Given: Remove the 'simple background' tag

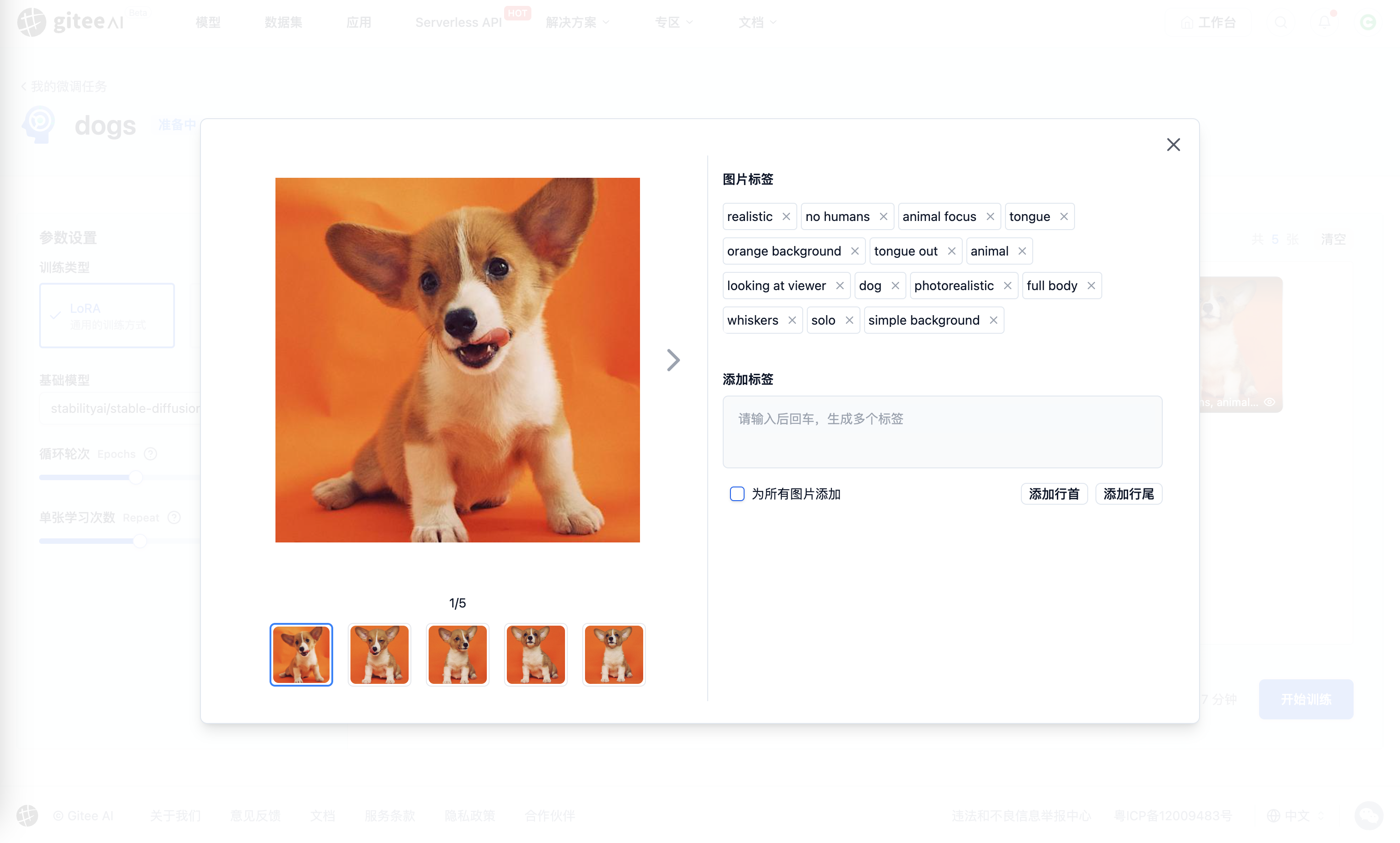Looking at the screenshot, I should [x=993, y=321].
